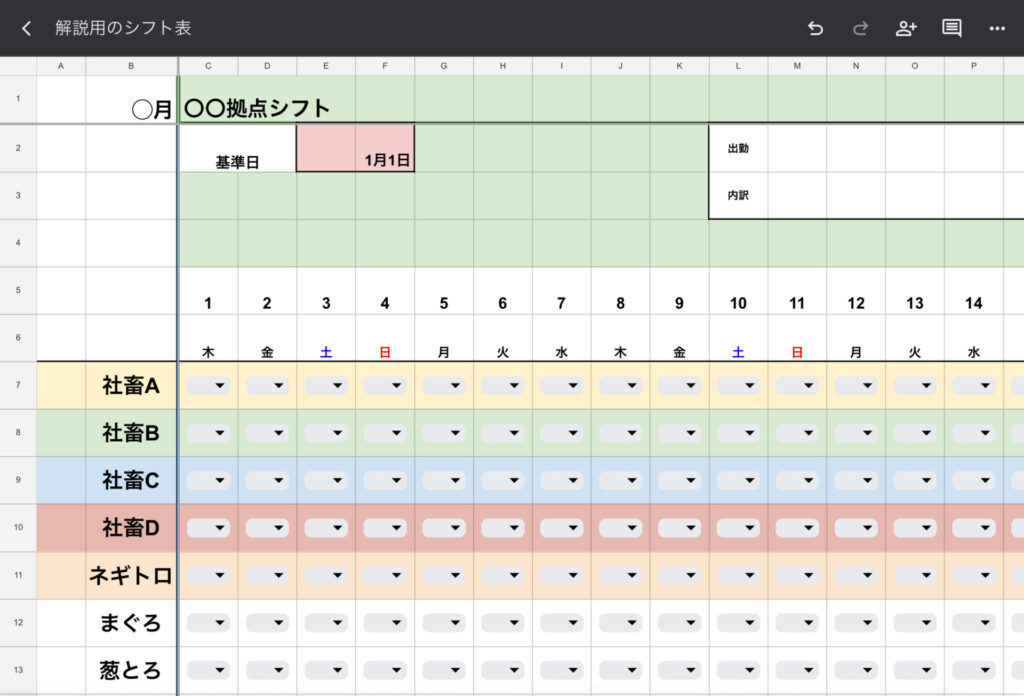Open 葱とろ's shift dropdown on day 5
Viewport: 1024px width, 696px height.
pyautogui.click(x=444, y=670)
